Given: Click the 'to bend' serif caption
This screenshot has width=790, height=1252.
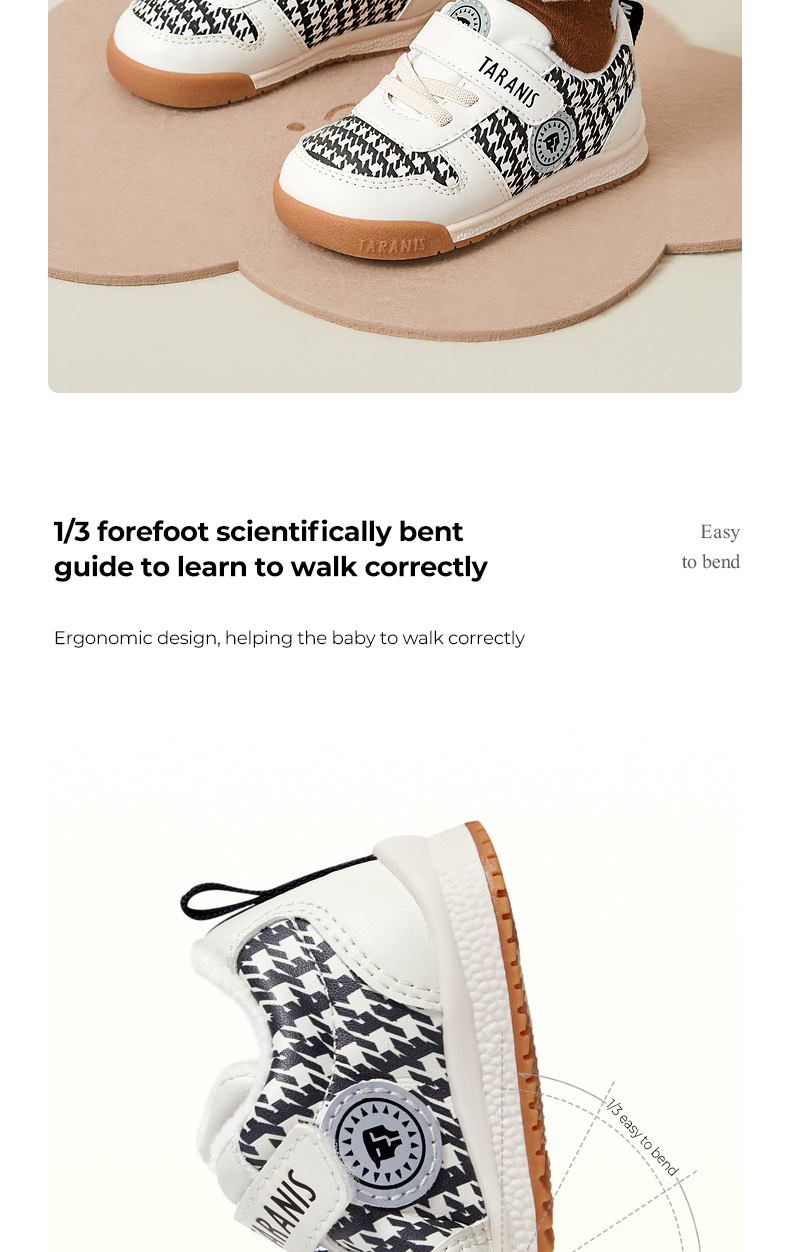Looking at the screenshot, I should tap(711, 562).
